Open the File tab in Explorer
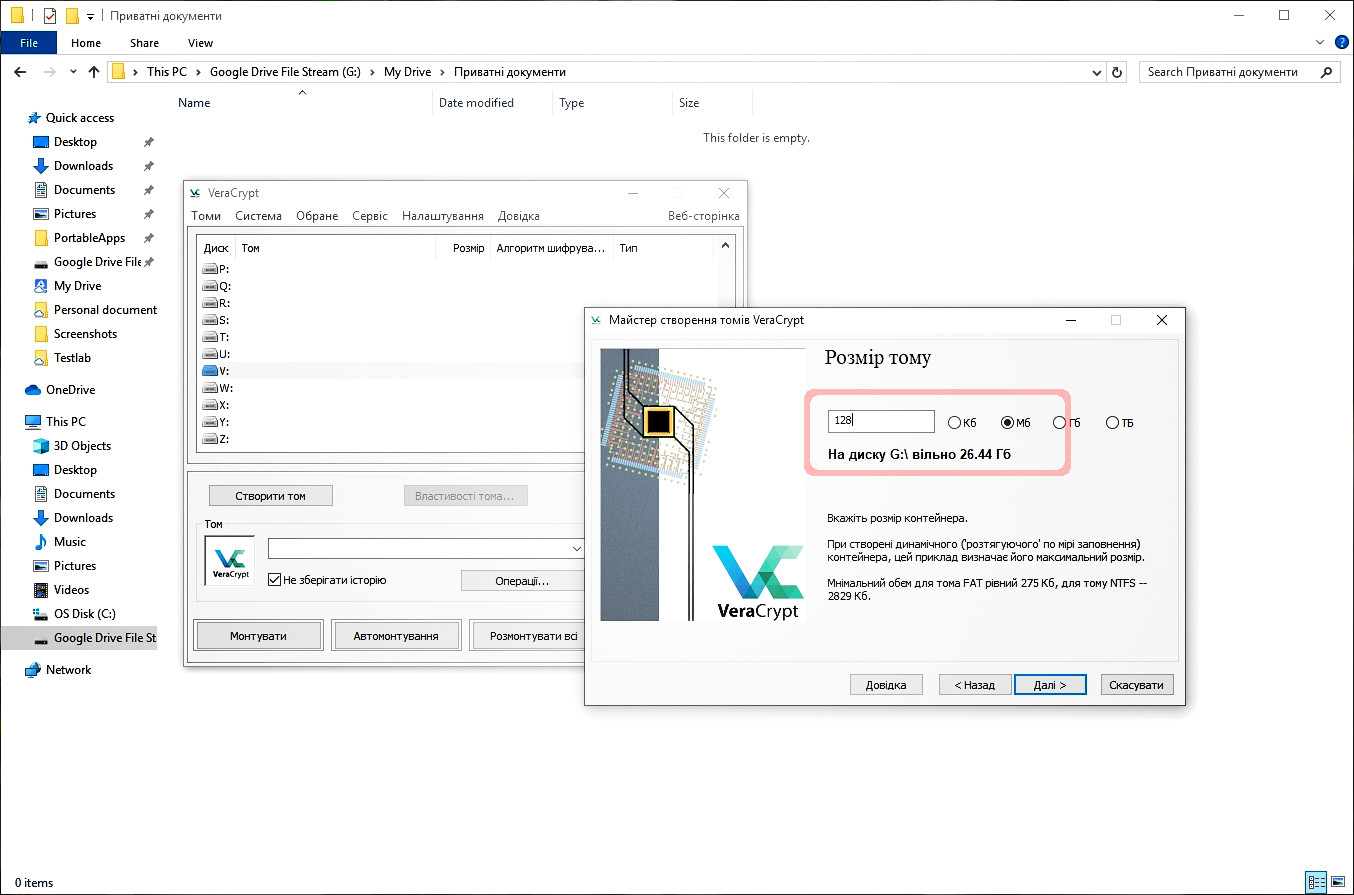Viewport: 1354px width, 895px height. [28, 43]
